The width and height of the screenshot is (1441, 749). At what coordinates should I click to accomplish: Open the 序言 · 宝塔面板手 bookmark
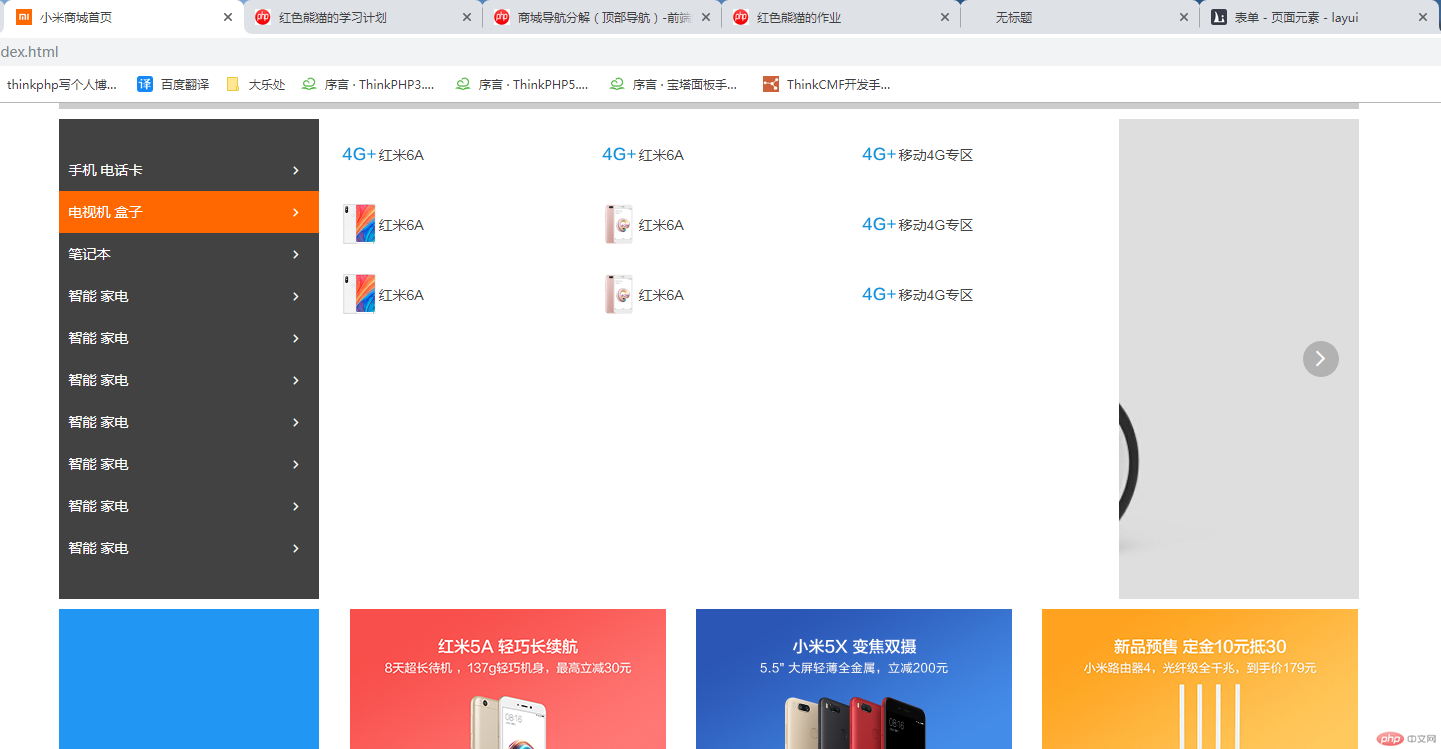point(674,85)
